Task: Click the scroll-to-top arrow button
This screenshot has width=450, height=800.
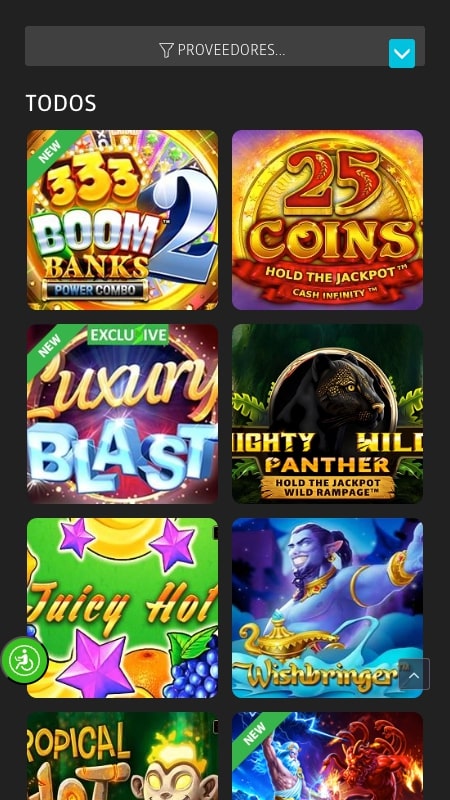Action: click(x=414, y=674)
